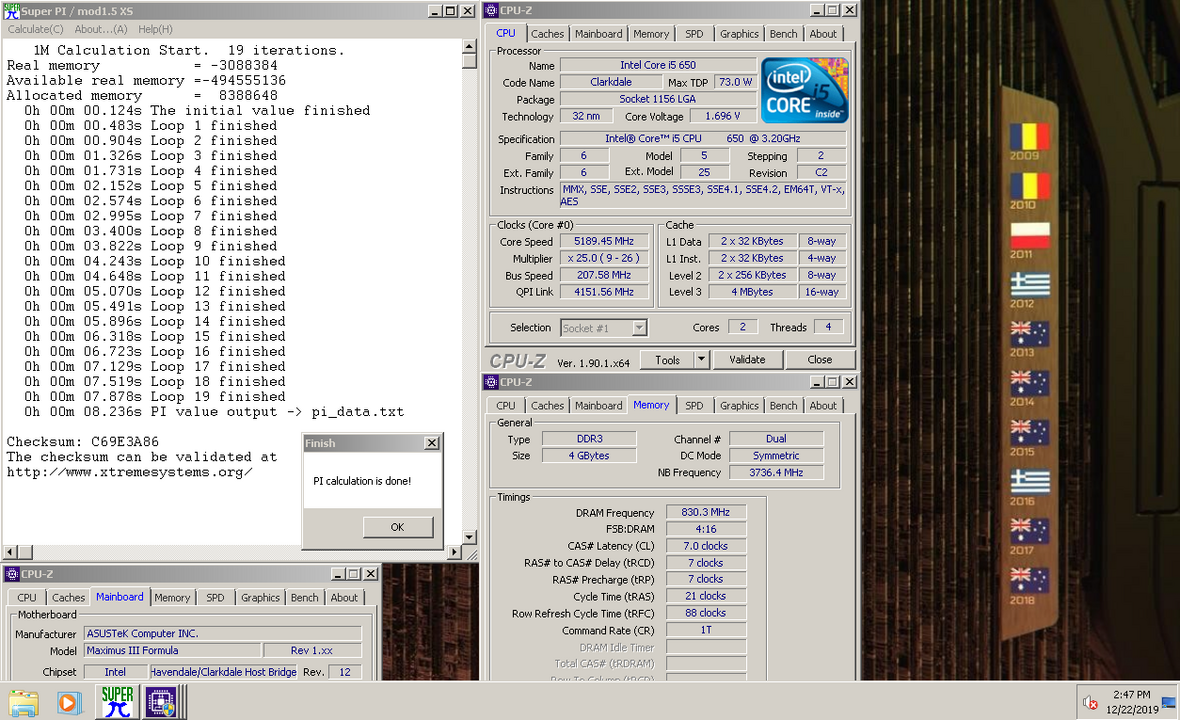Switch to CPU tab in the CPU-Z Mainboard window
This screenshot has height=720, width=1180.
pos(26,597)
